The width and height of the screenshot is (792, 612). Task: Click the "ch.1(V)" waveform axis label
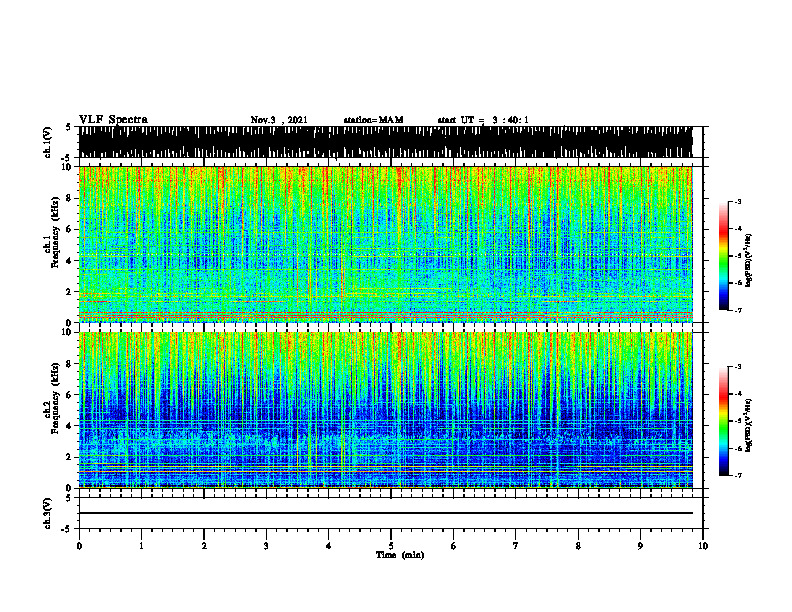[47, 142]
